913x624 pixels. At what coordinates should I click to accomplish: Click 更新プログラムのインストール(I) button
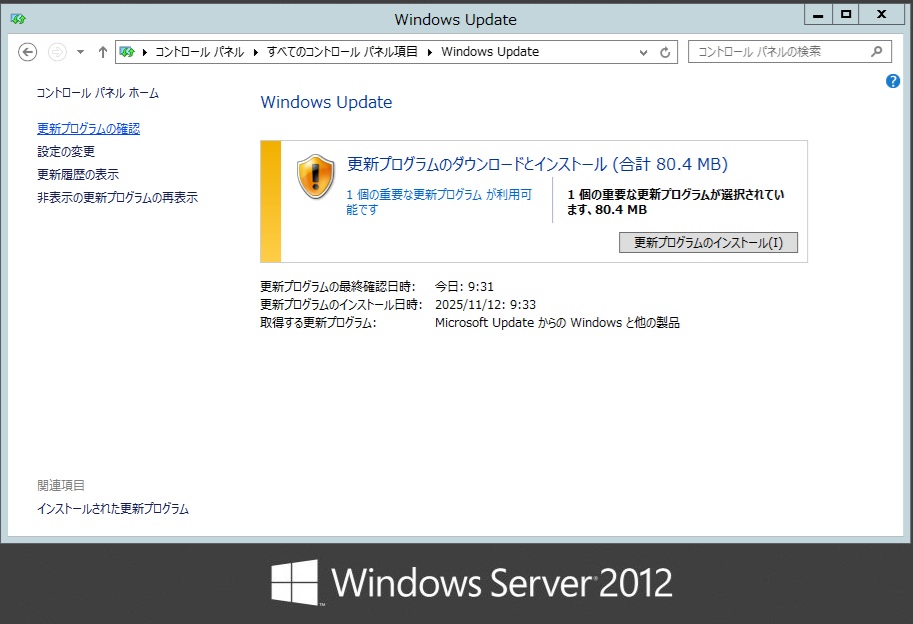[708, 243]
